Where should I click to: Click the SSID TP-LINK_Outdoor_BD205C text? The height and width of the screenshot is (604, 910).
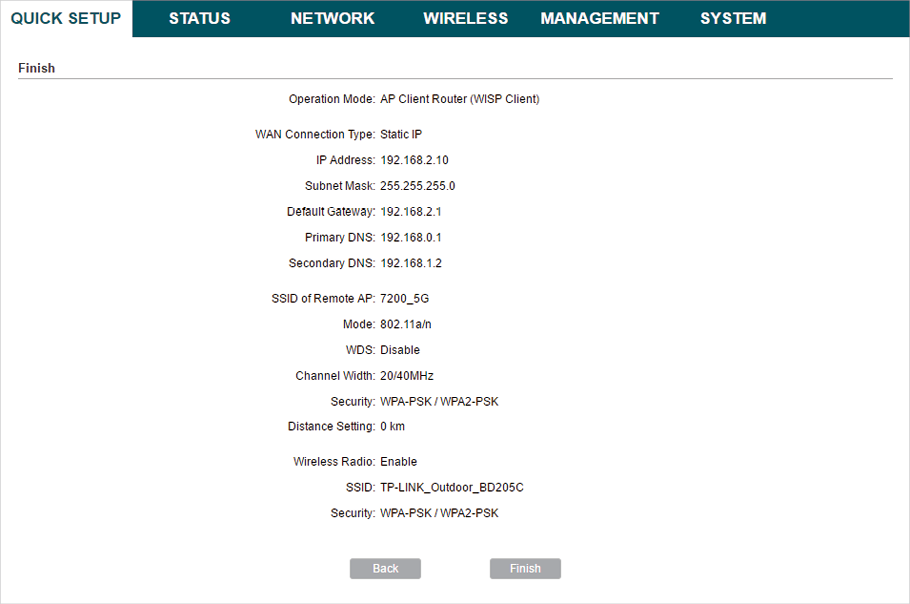pyautogui.click(x=451, y=488)
